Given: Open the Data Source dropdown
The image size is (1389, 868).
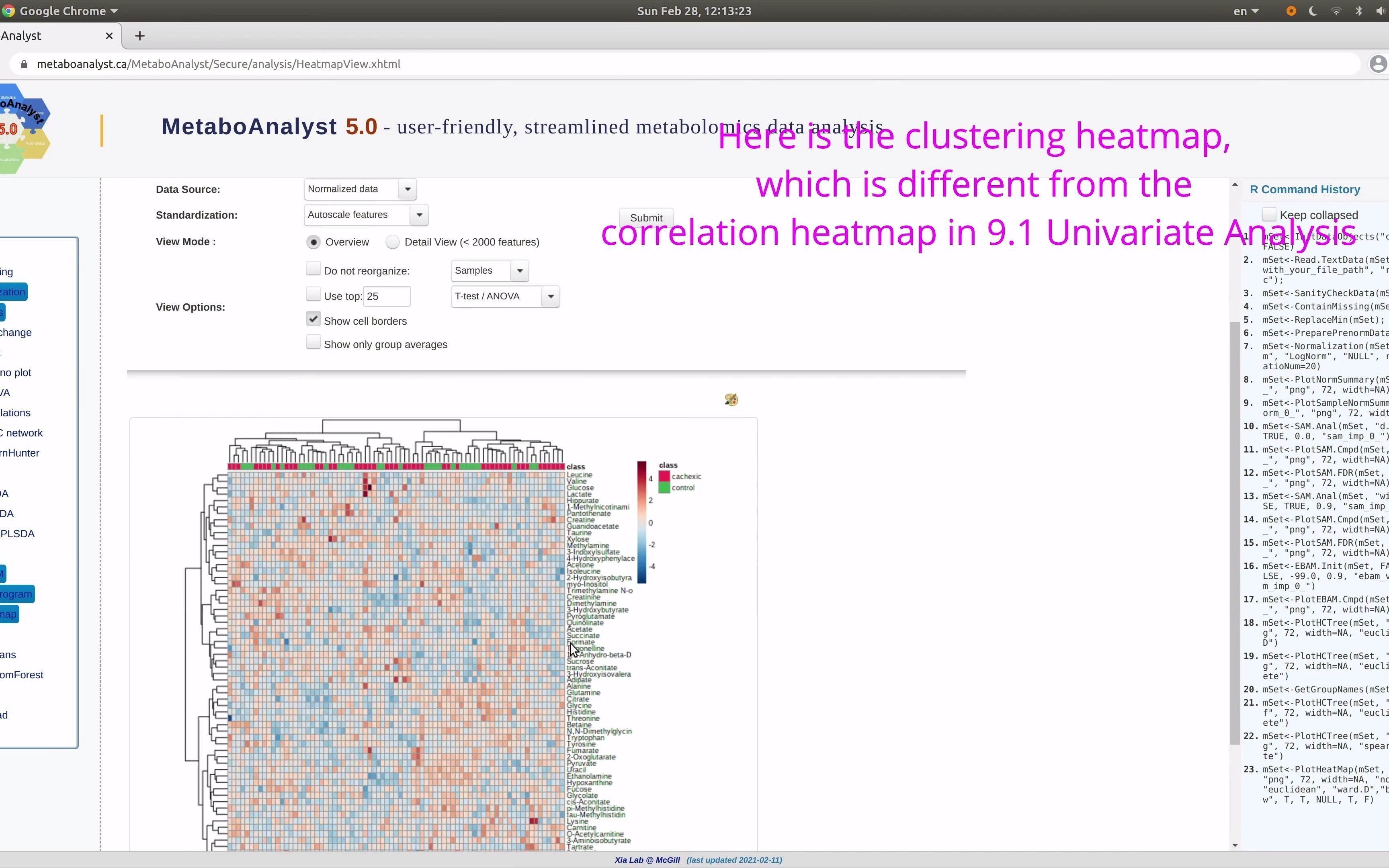Looking at the screenshot, I should [x=360, y=189].
